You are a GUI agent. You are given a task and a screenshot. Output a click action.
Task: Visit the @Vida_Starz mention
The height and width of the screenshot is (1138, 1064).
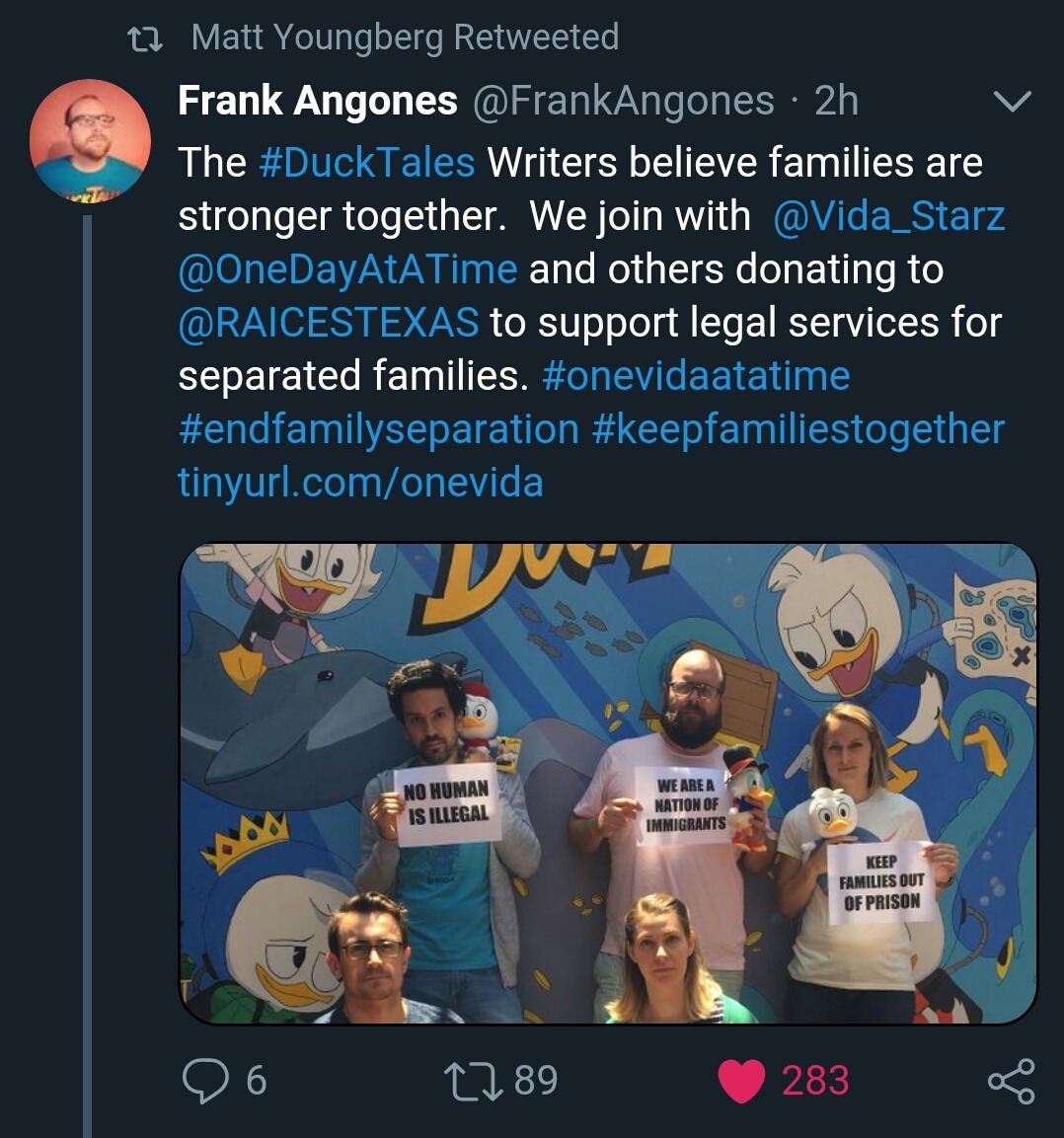(x=888, y=216)
